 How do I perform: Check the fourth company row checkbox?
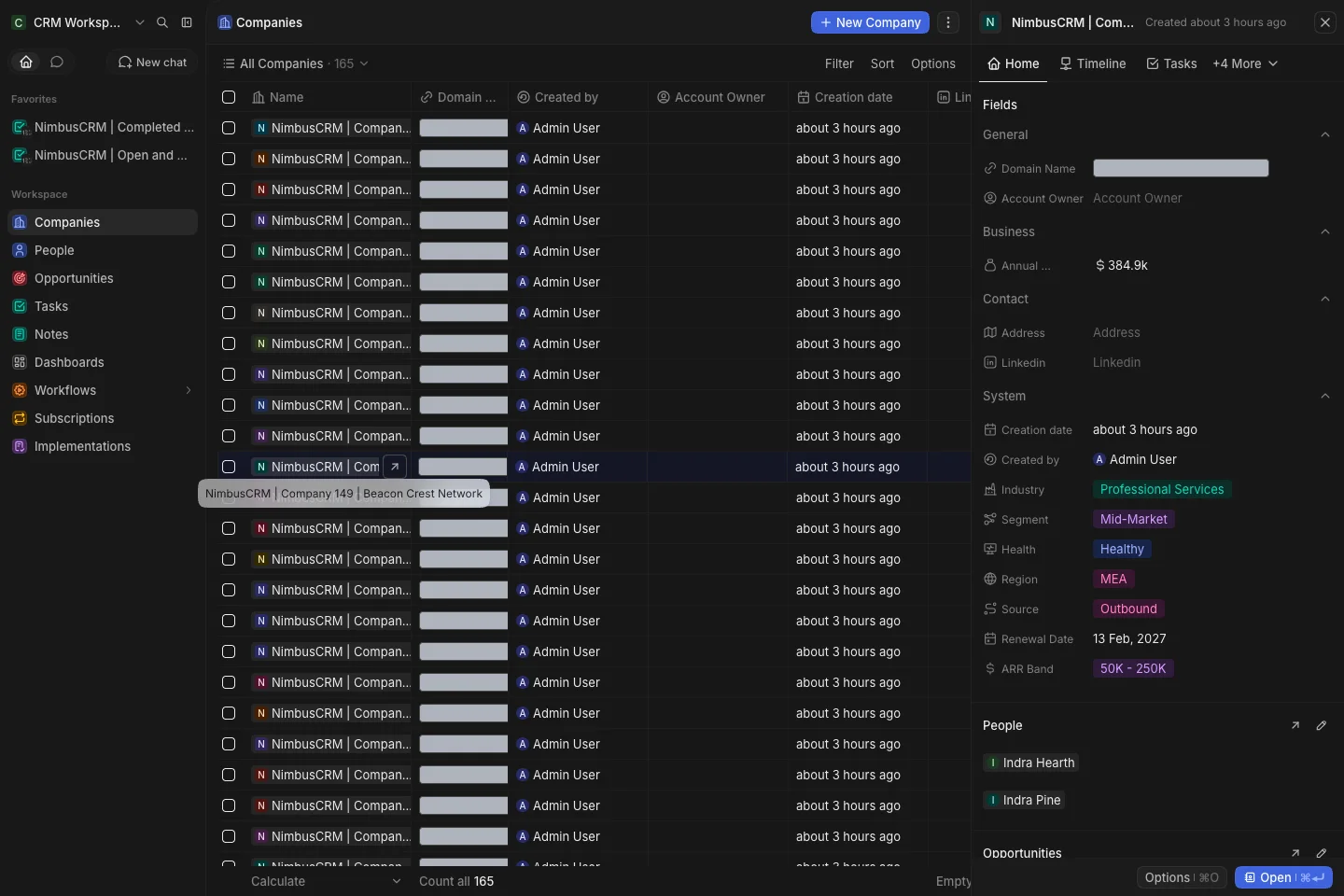229,220
